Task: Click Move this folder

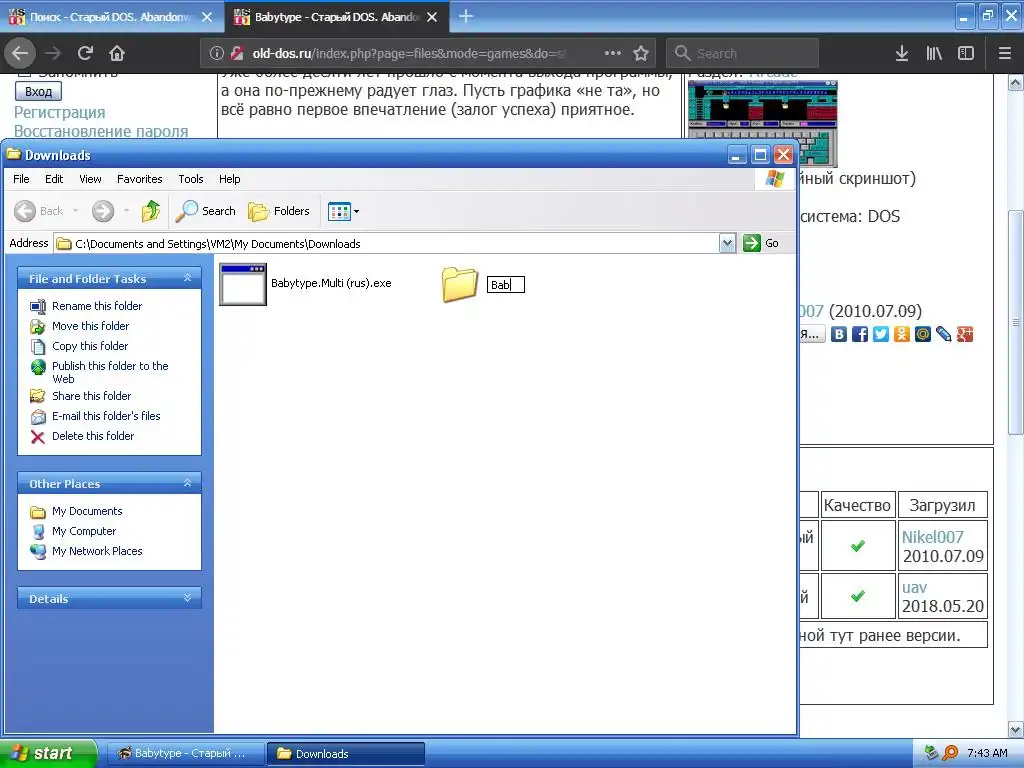Action: tap(90, 326)
